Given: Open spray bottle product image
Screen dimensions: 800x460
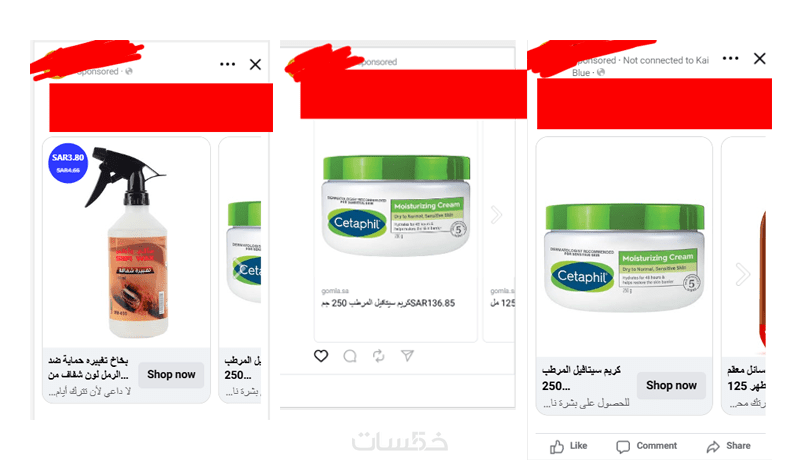Looking at the screenshot, I should [128, 243].
